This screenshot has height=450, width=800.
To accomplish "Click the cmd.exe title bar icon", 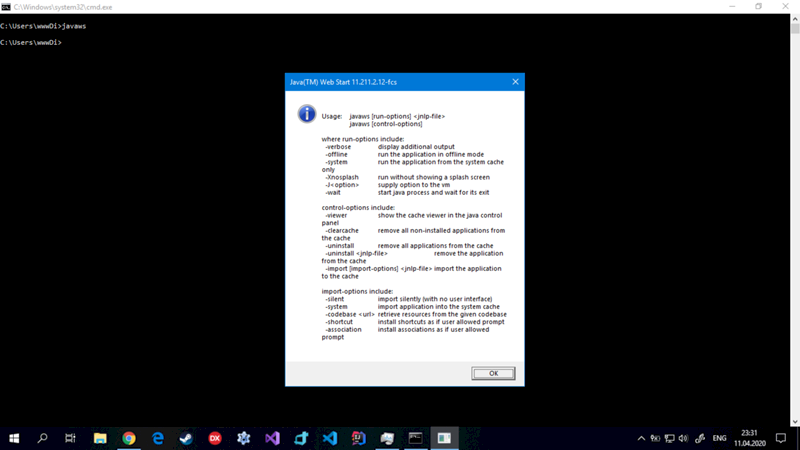I will (6, 7).
